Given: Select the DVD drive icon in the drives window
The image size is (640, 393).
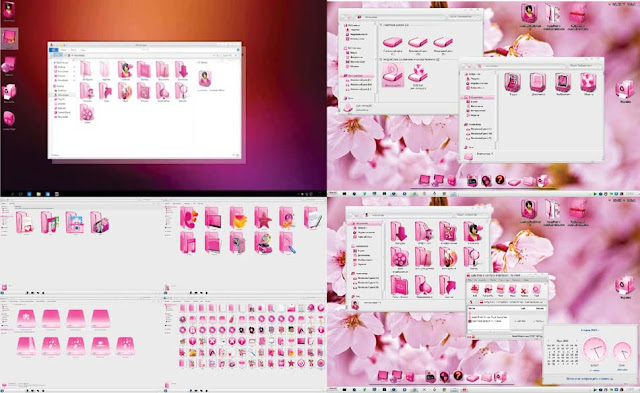Looking at the screenshot, I should click(418, 73).
